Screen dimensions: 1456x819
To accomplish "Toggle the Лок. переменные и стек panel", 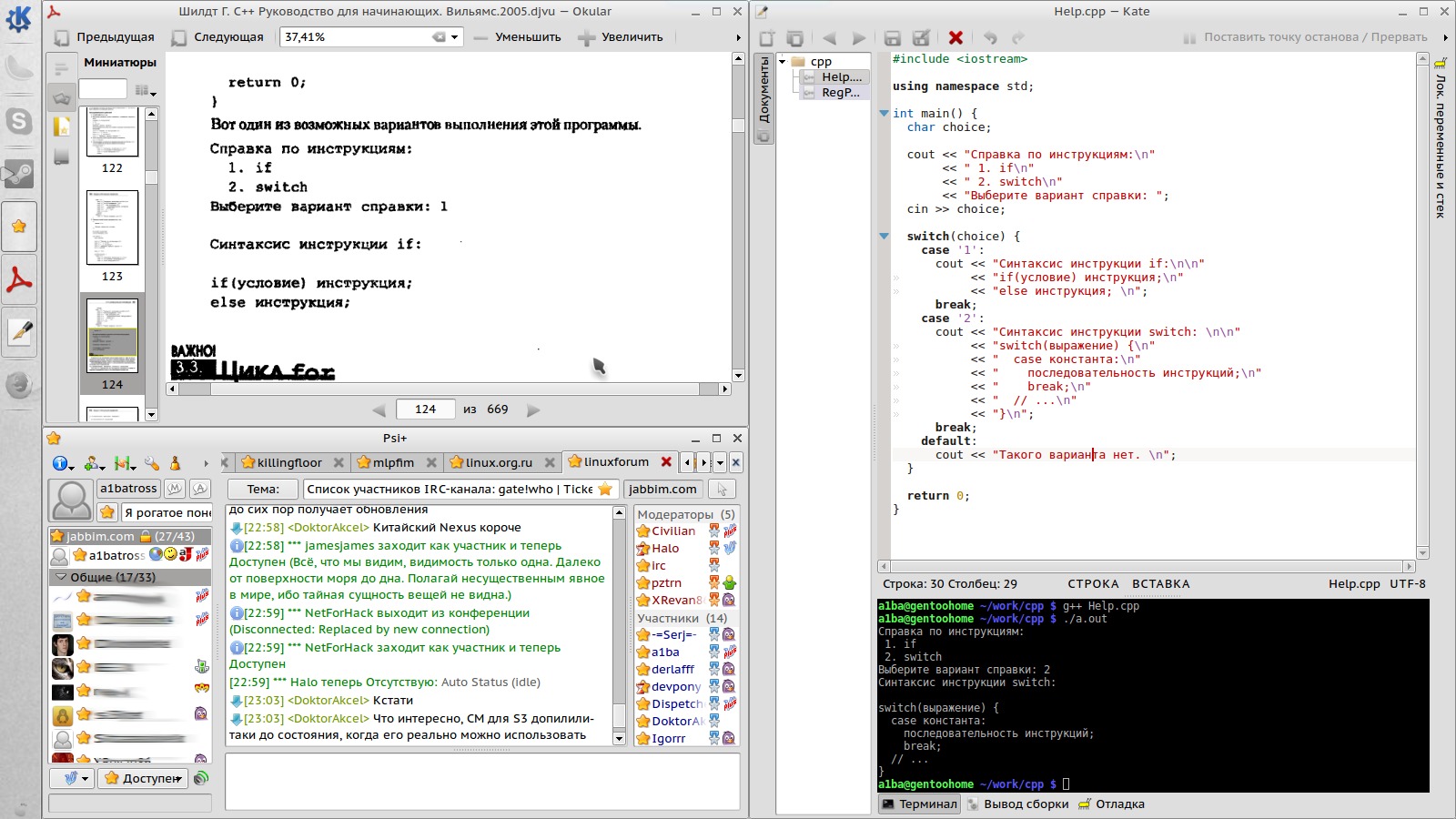I will [x=1441, y=137].
